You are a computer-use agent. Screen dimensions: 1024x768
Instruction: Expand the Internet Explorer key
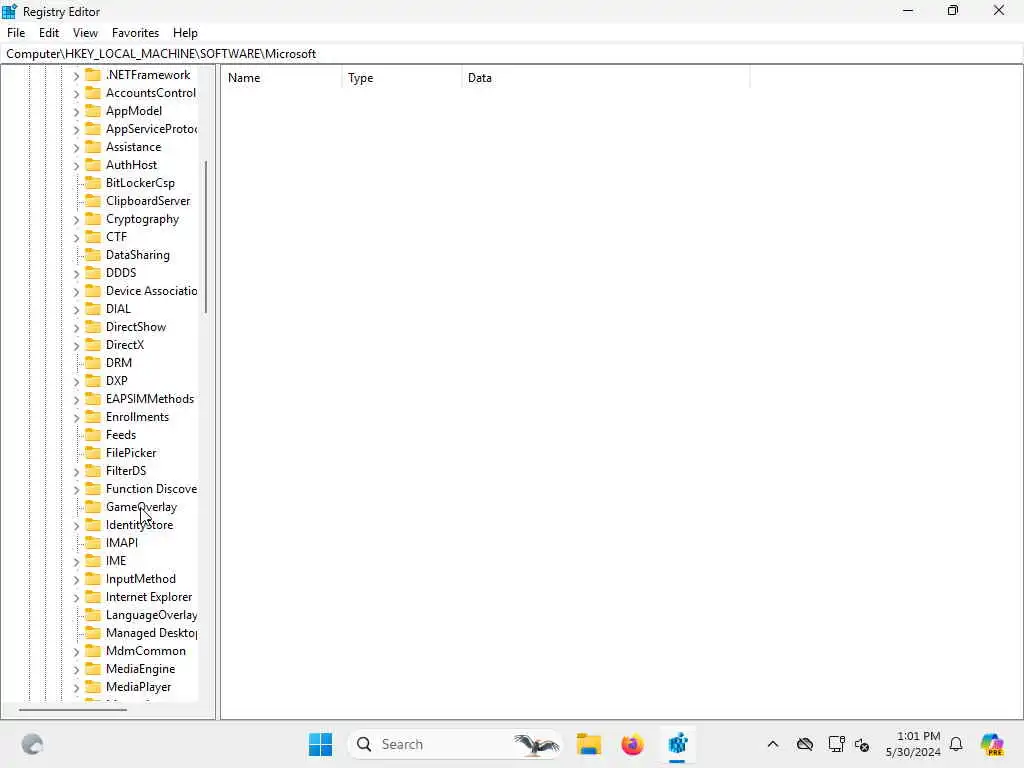[x=76, y=598]
